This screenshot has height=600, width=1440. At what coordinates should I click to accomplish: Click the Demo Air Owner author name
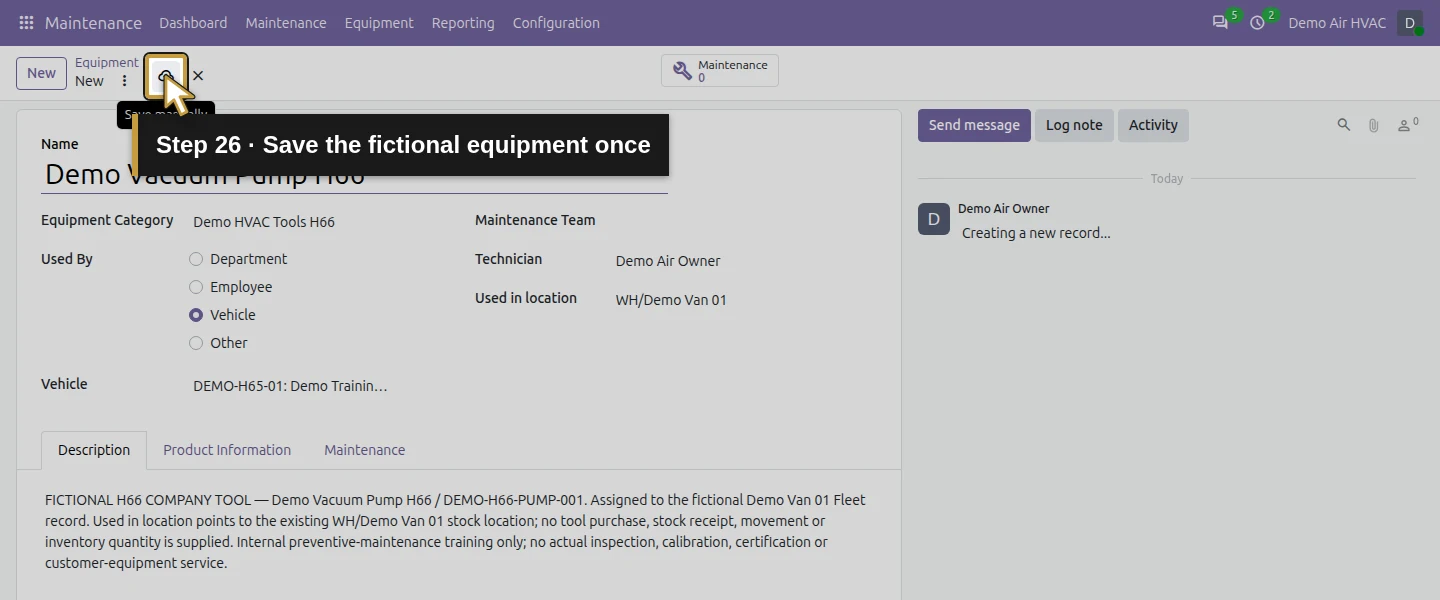click(1004, 209)
